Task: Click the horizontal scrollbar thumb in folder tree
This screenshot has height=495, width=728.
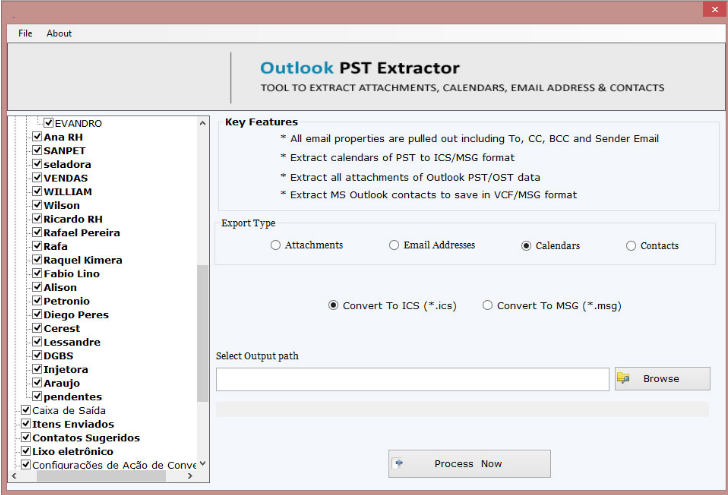Action: click(x=101, y=476)
